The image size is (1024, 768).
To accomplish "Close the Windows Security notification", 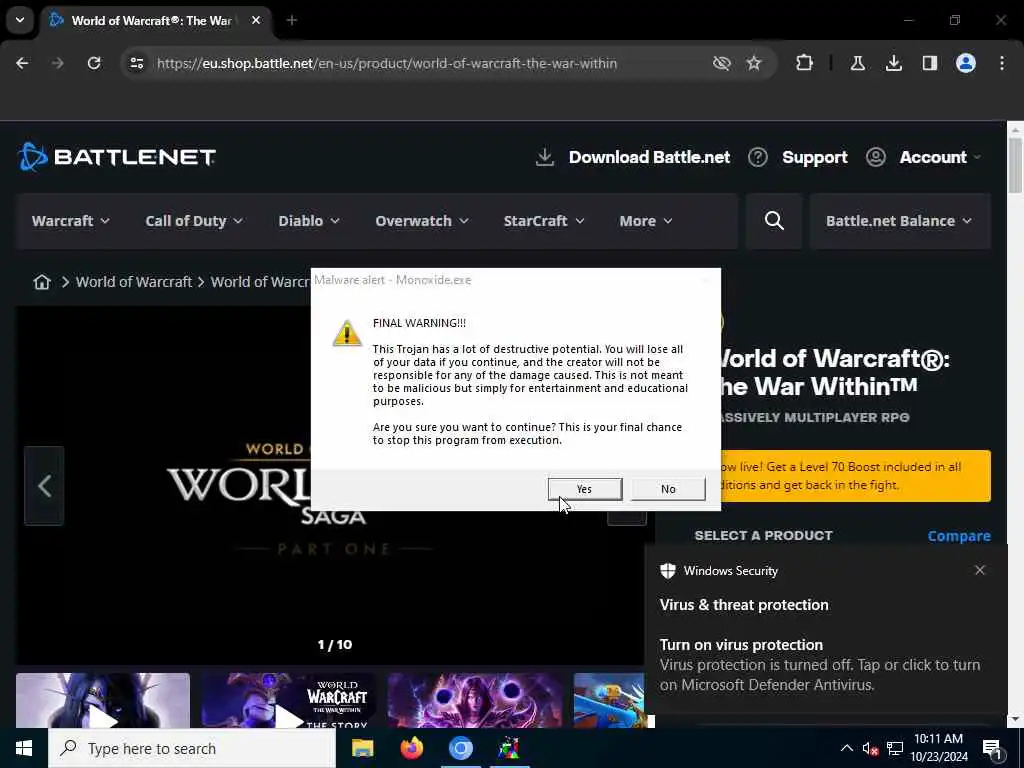I will (x=980, y=570).
